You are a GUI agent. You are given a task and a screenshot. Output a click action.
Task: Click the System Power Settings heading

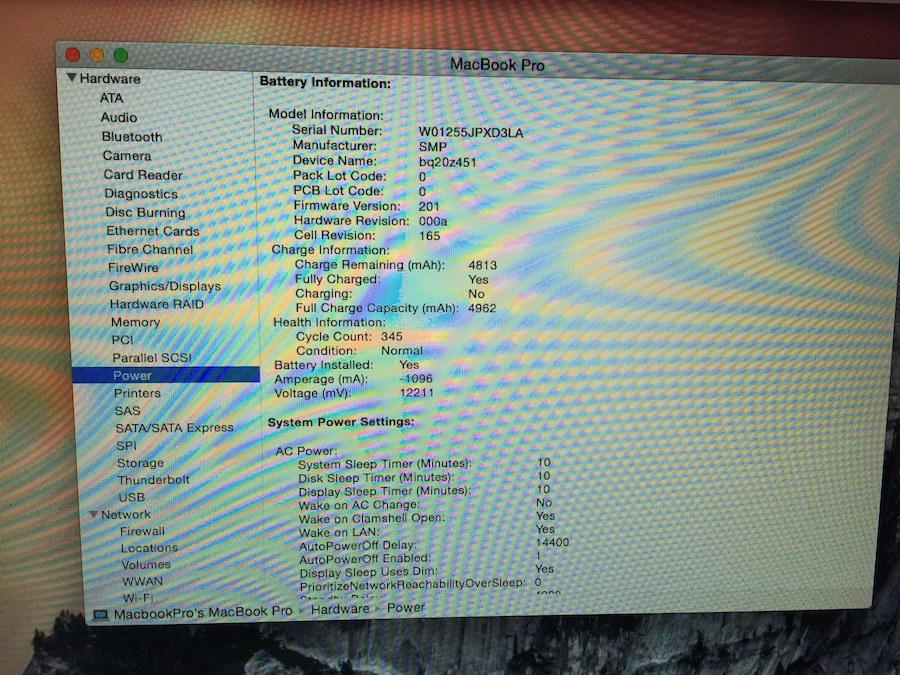340,422
